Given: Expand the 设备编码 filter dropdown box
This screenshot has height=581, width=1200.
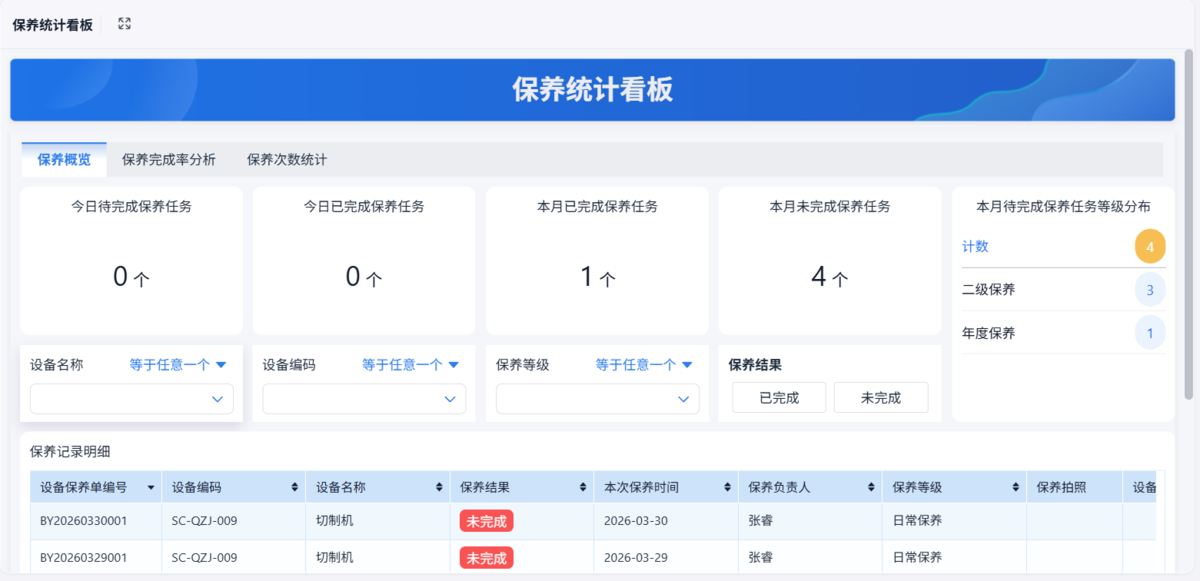Looking at the screenshot, I should [x=364, y=399].
